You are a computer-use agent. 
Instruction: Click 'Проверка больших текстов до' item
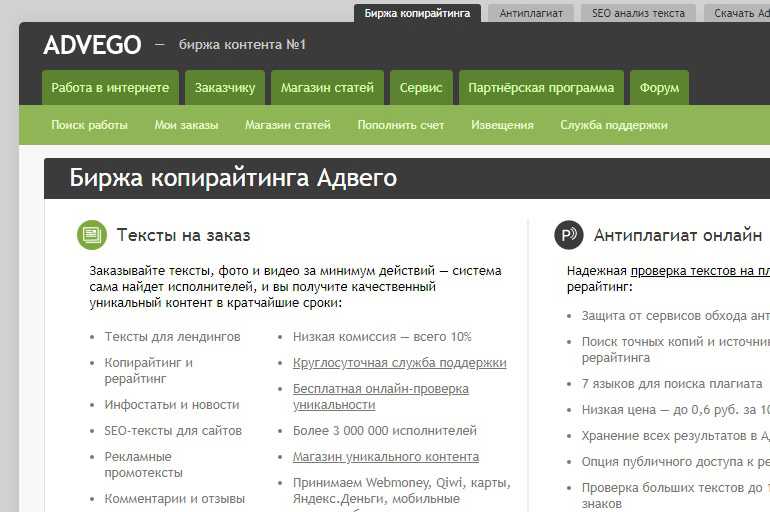pyautogui.click(x=676, y=495)
